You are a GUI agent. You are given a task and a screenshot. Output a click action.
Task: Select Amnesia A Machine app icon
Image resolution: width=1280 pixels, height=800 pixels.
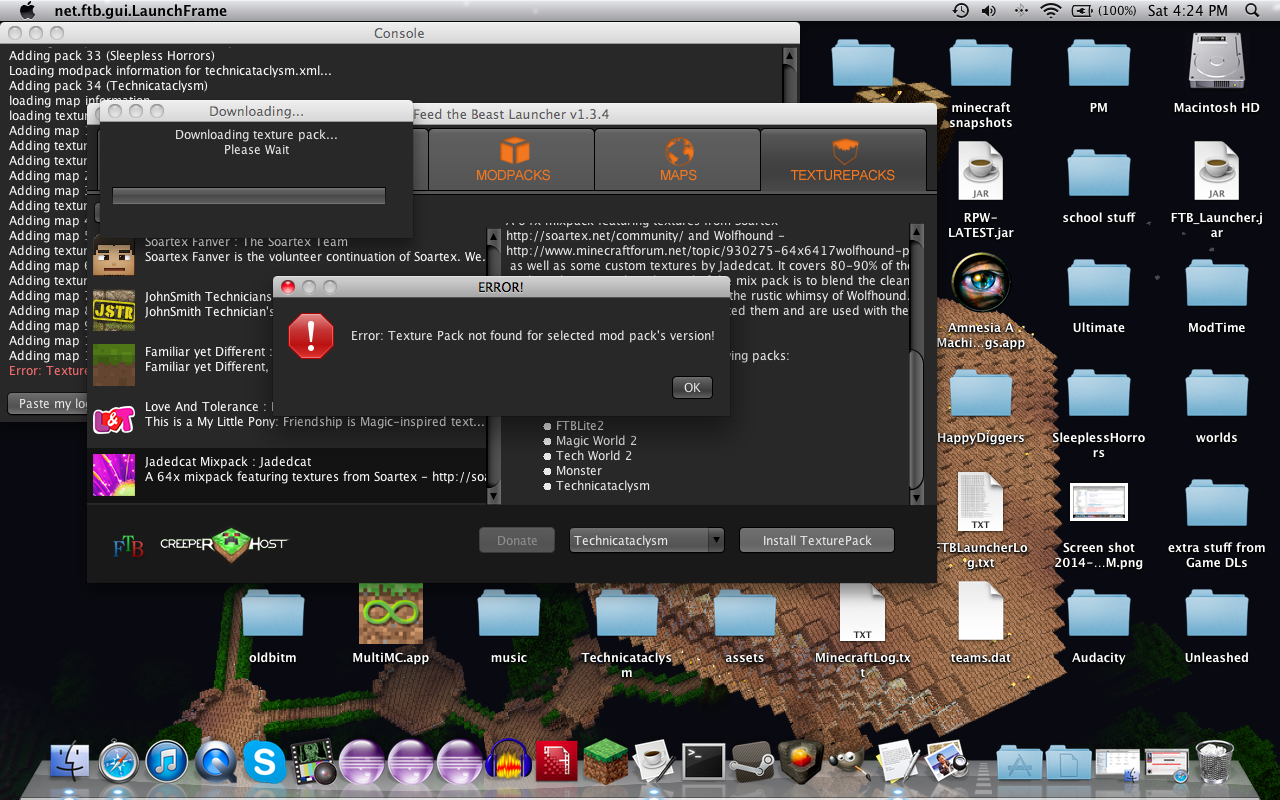pyautogui.click(x=981, y=283)
